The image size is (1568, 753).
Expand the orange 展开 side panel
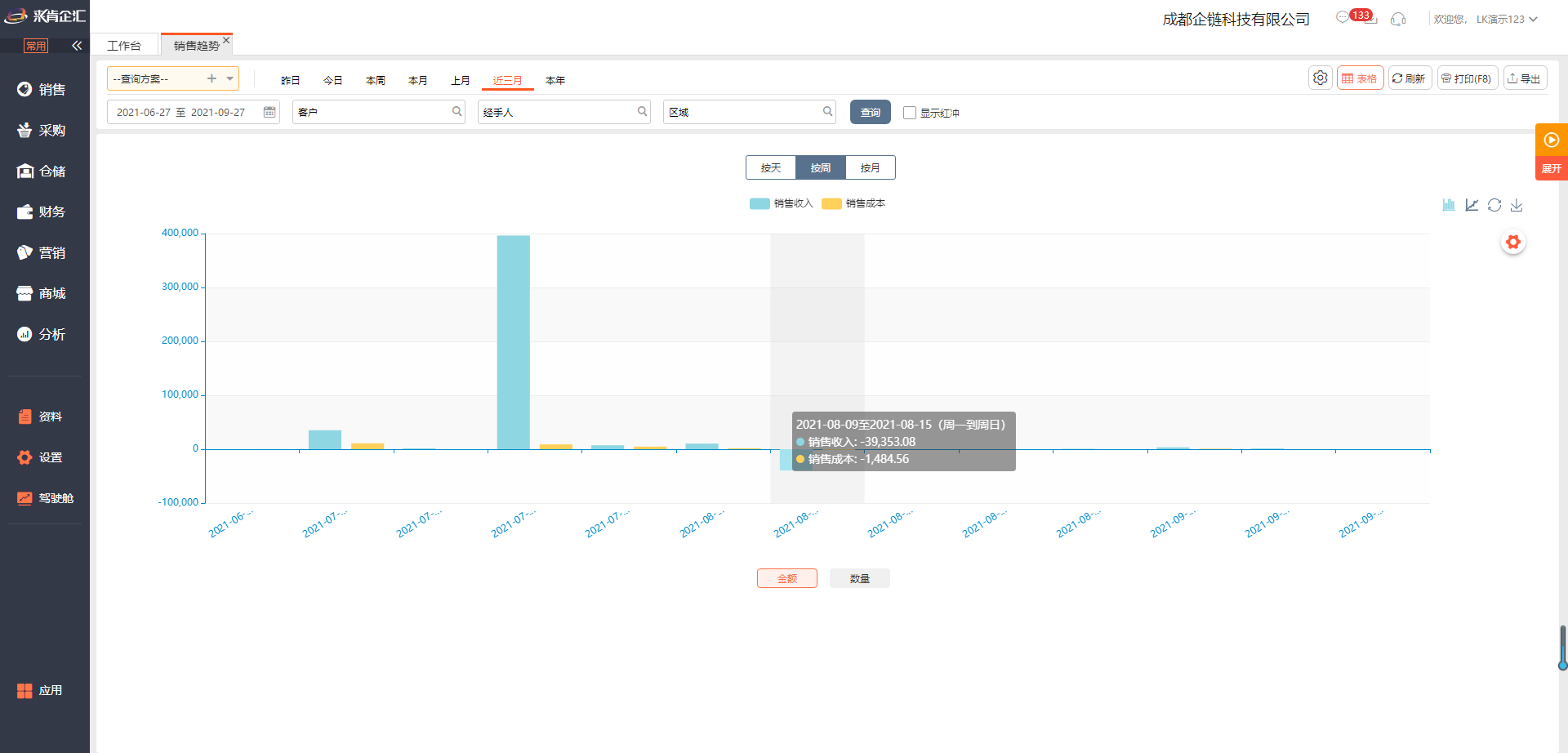coord(1551,168)
